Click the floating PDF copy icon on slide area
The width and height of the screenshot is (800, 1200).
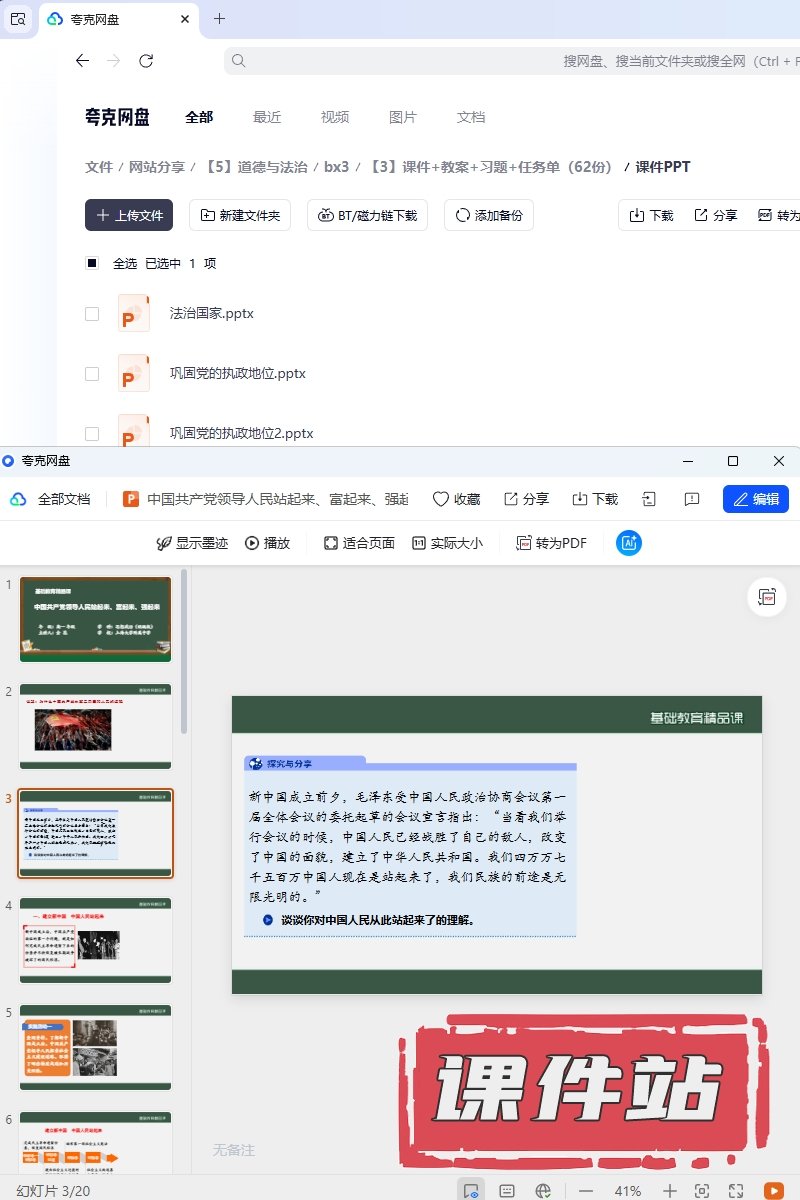pos(767,597)
